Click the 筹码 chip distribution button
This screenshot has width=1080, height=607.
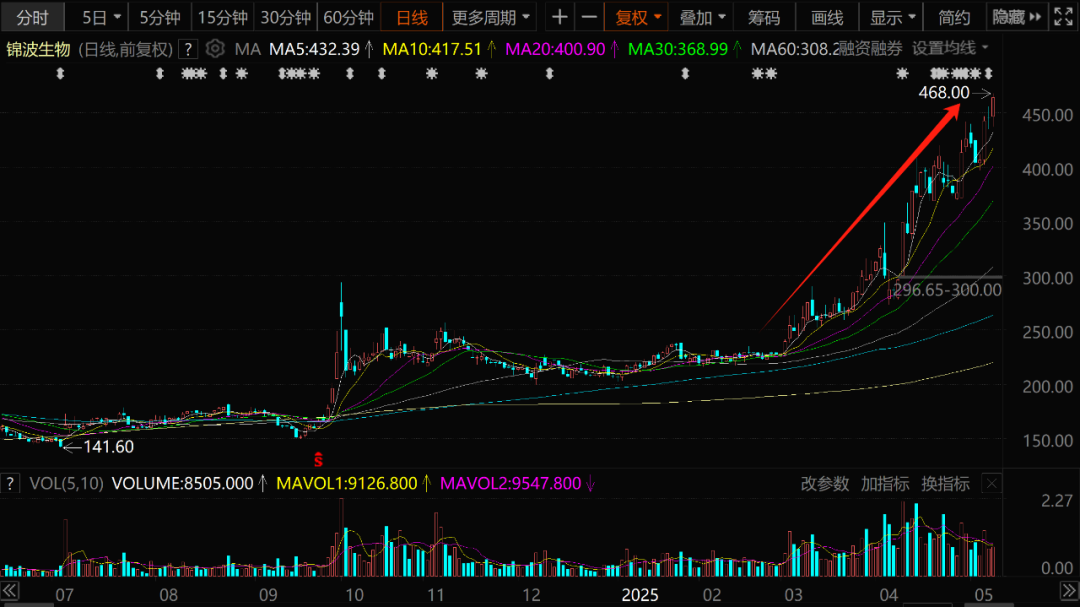pos(764,17)
